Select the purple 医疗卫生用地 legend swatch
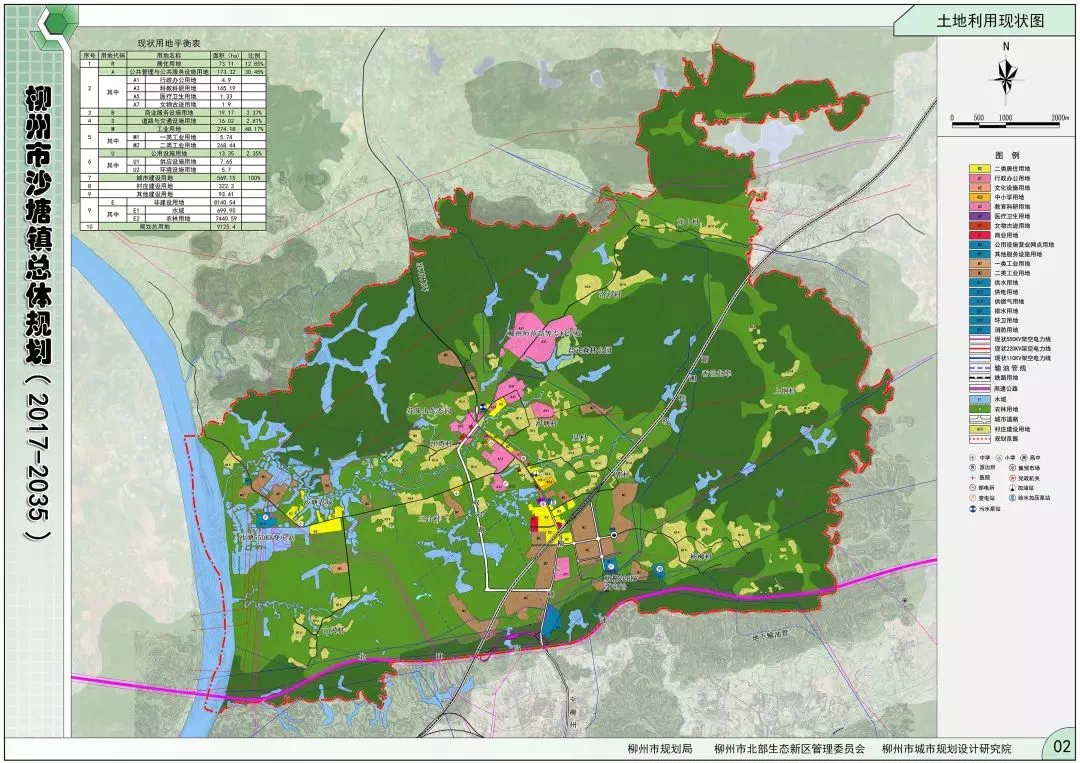The image size is (1080, 763). pyautogui.click(x=979, y=216)
